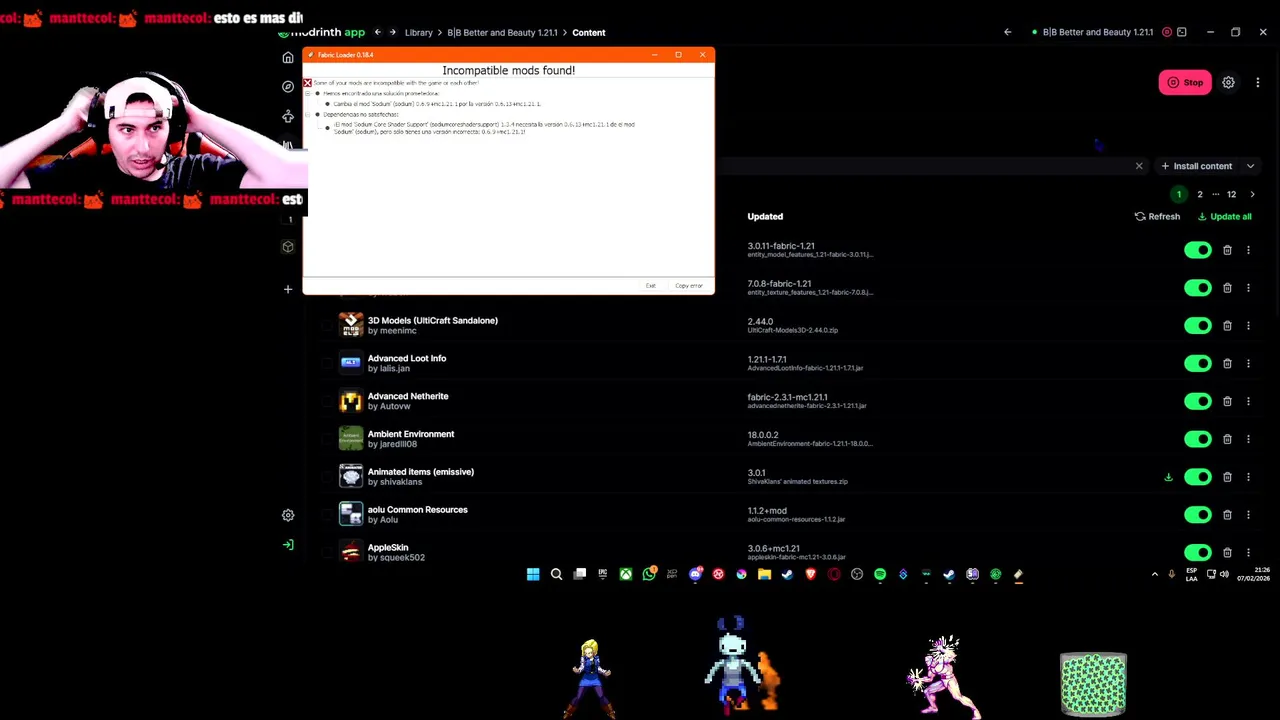The width and height of the screenshot is (1280, 720).
Task: Stop the running instance
Action: [1185, 83]
